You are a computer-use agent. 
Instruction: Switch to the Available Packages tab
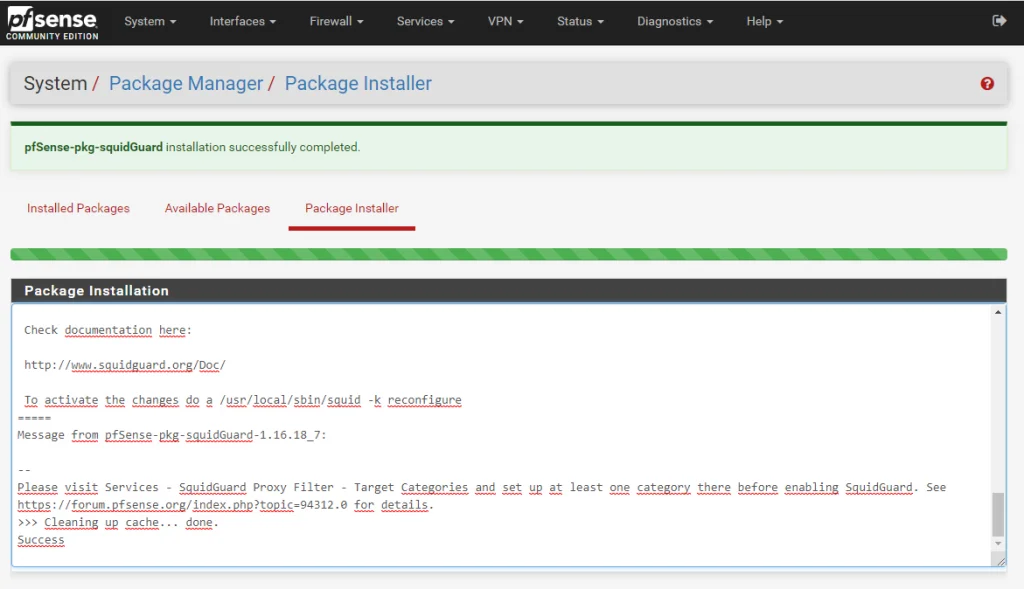(x=217, y=208)
